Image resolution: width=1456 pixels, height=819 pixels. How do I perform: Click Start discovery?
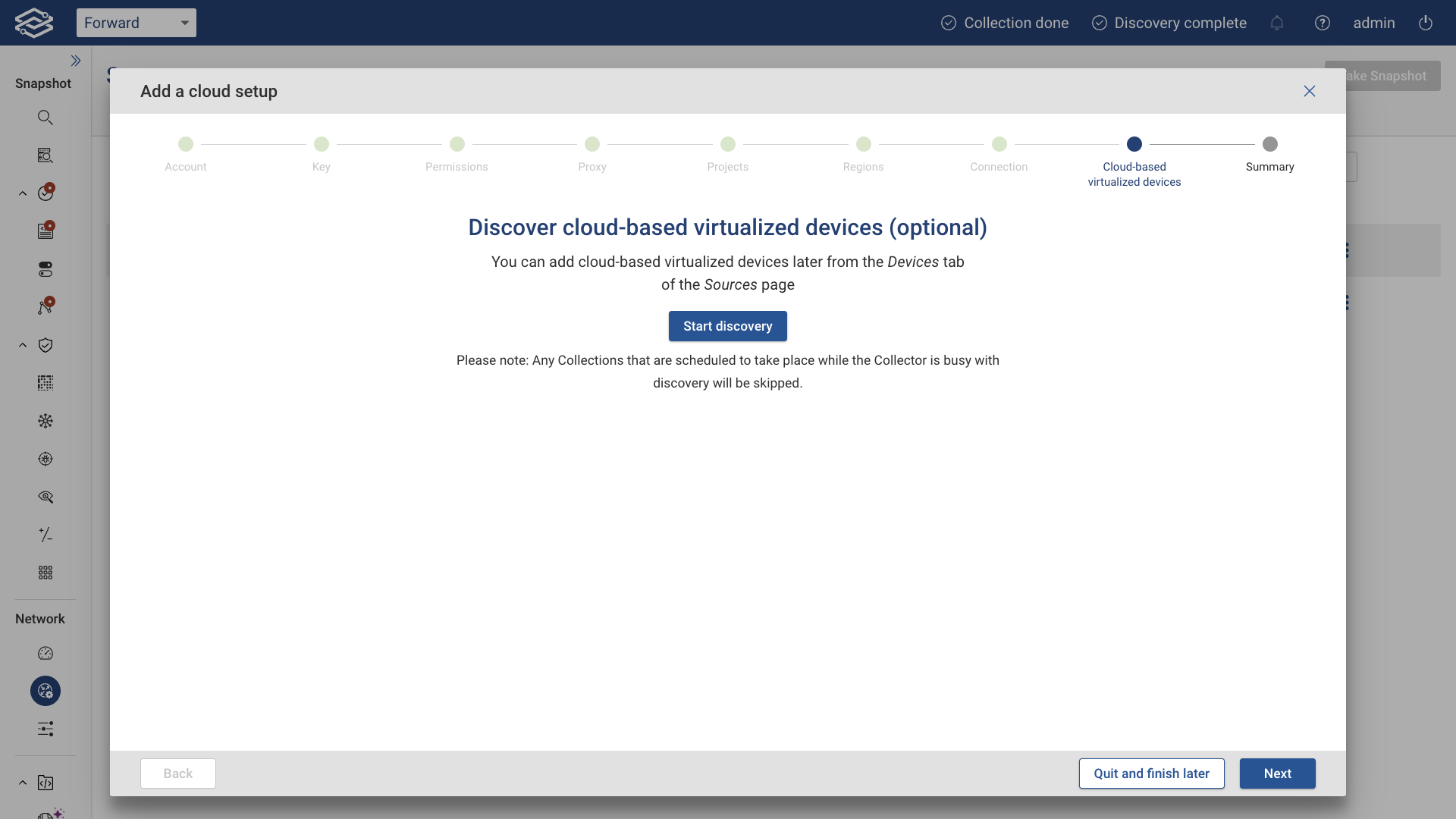coord(727,326)
